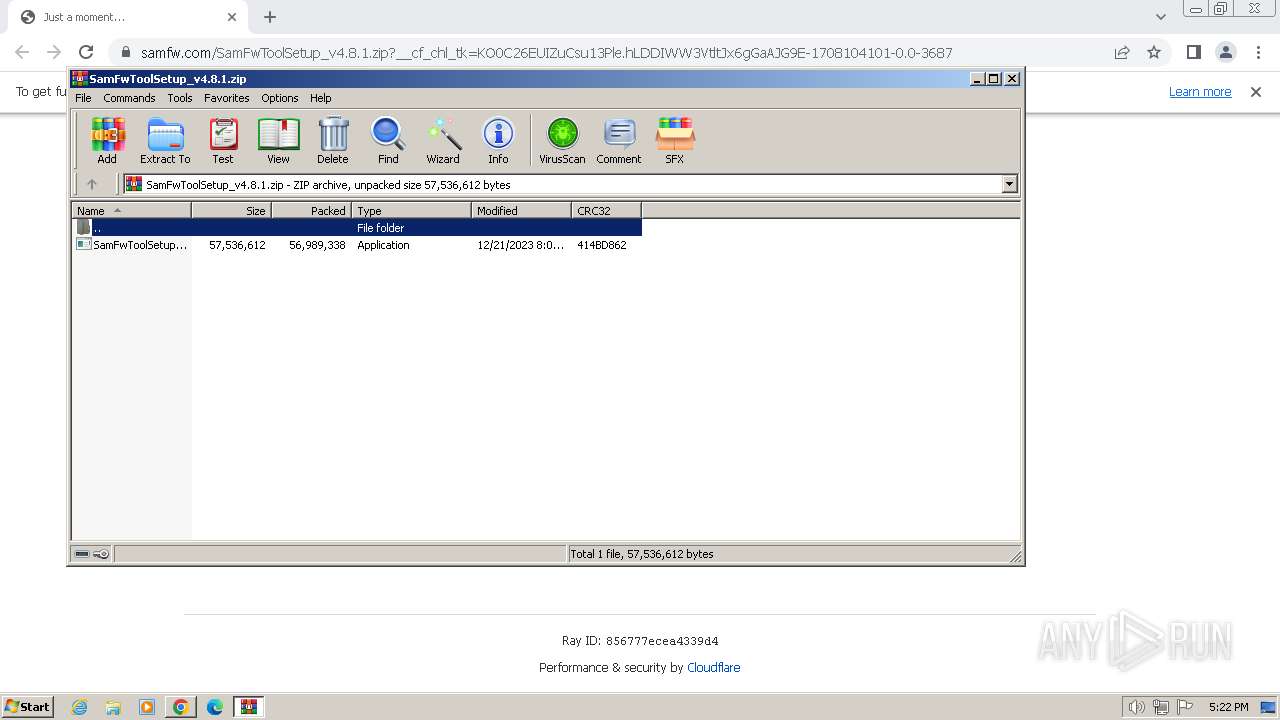This screenshot has width=1280, height=720.
Task: Click the Learn more link
Action: [1200, 92]
